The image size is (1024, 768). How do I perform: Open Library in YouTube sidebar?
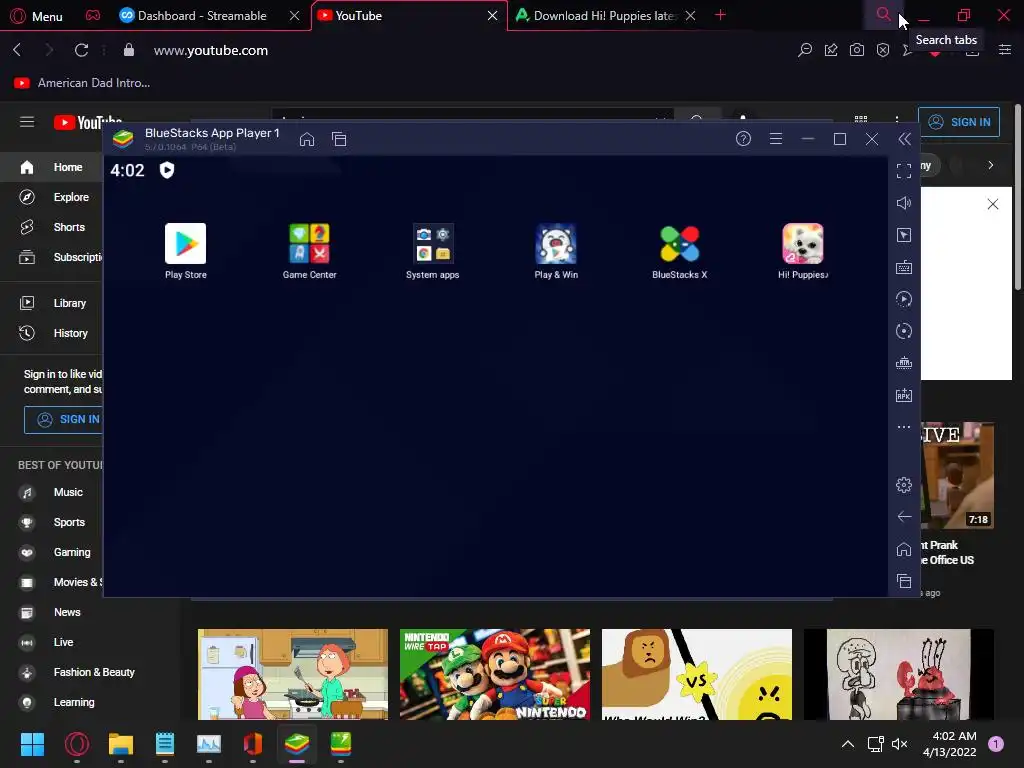tap(52, 303)
